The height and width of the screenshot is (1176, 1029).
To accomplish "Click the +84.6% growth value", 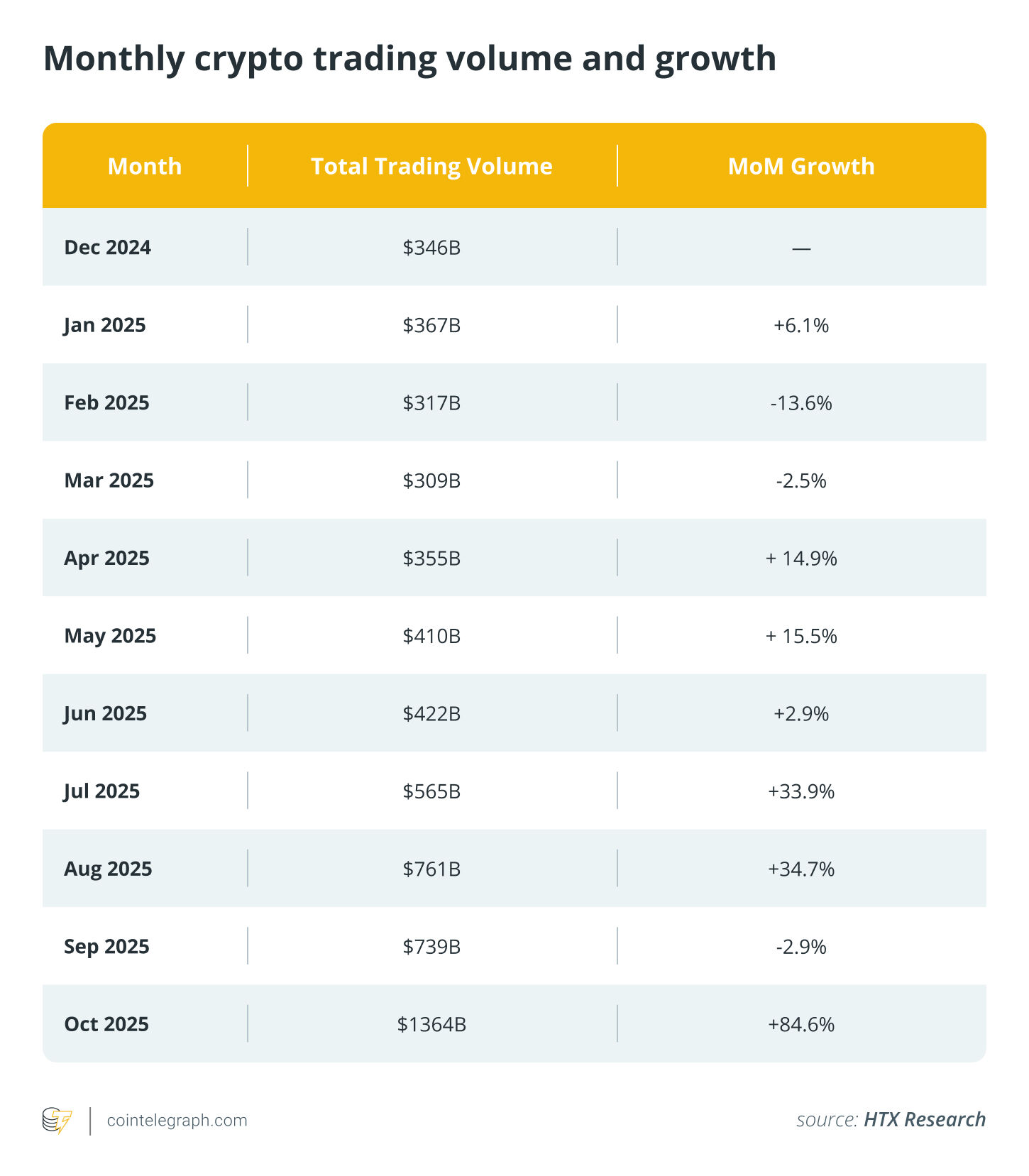I will [801, 1024].
